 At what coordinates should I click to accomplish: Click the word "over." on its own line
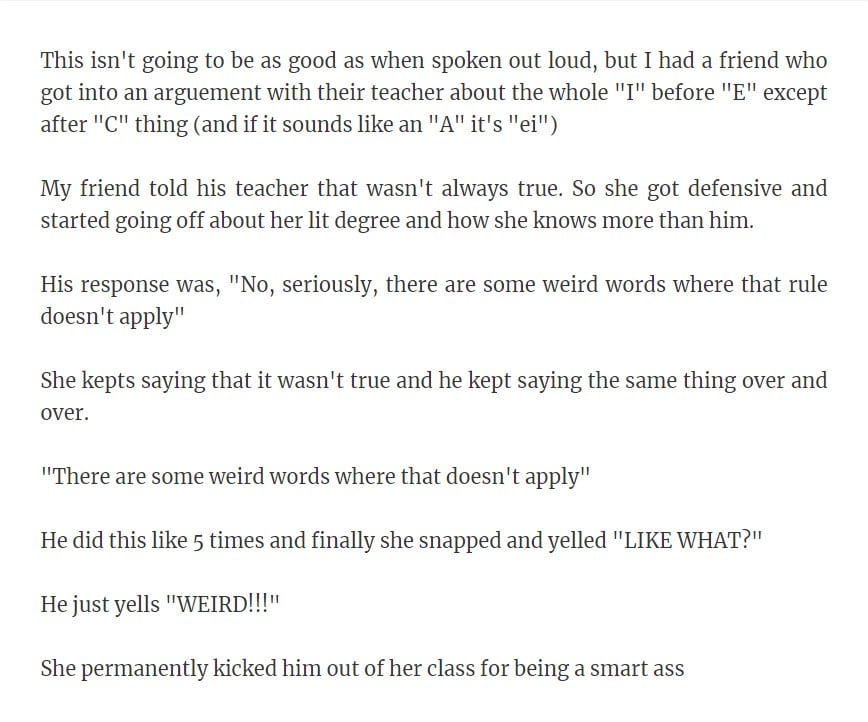point(64,412)
